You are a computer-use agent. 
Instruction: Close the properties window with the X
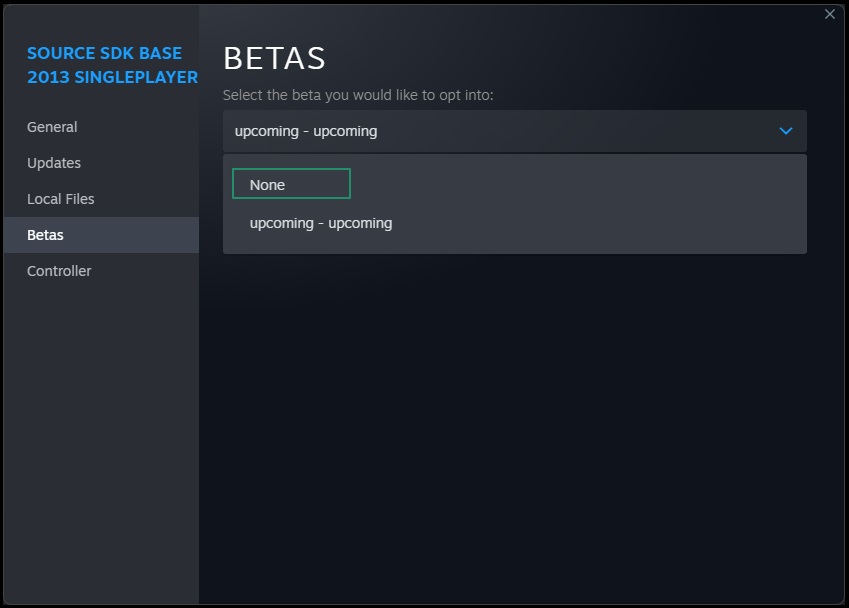point(830,14)
